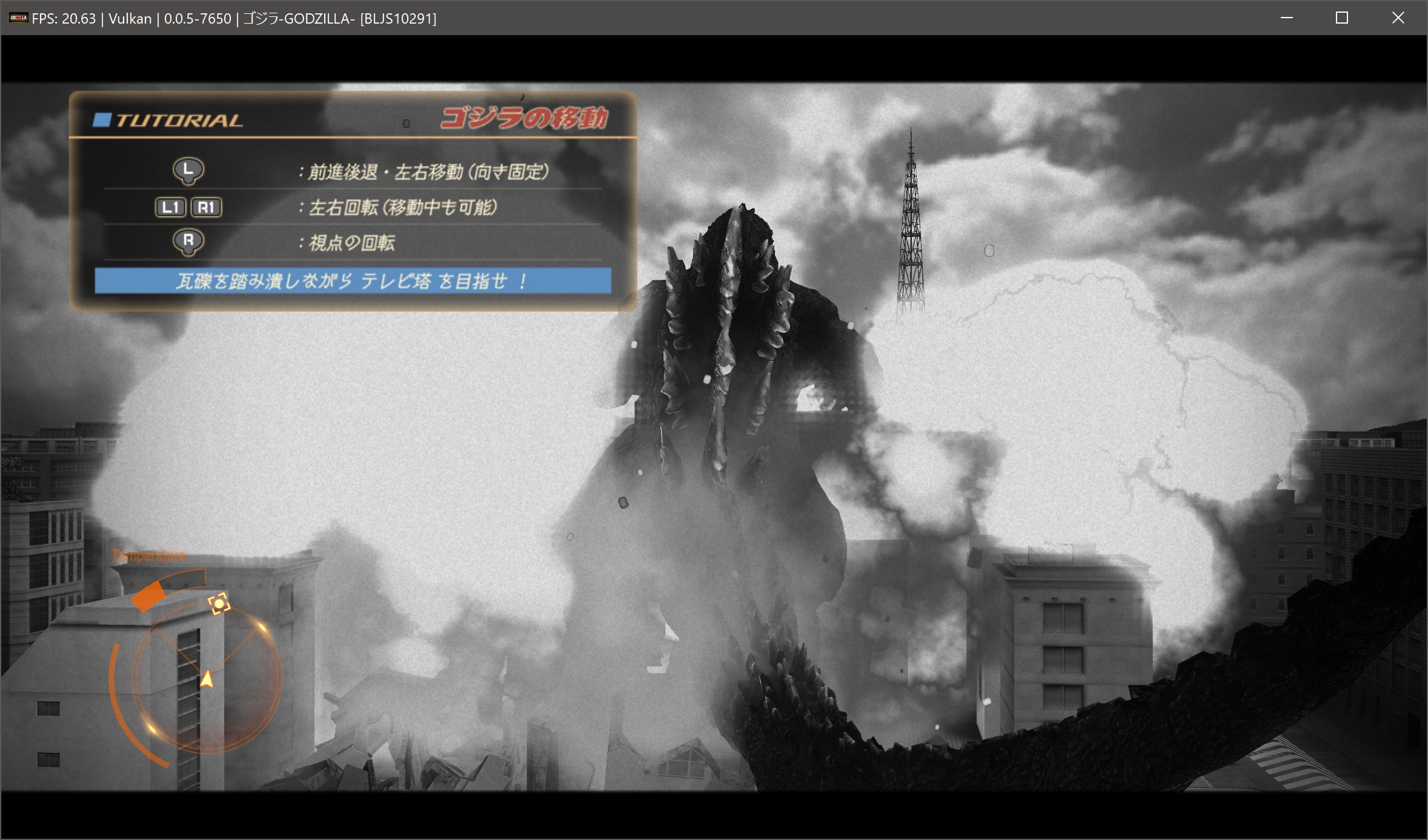Click the TUTORIAL heading text

179,120
